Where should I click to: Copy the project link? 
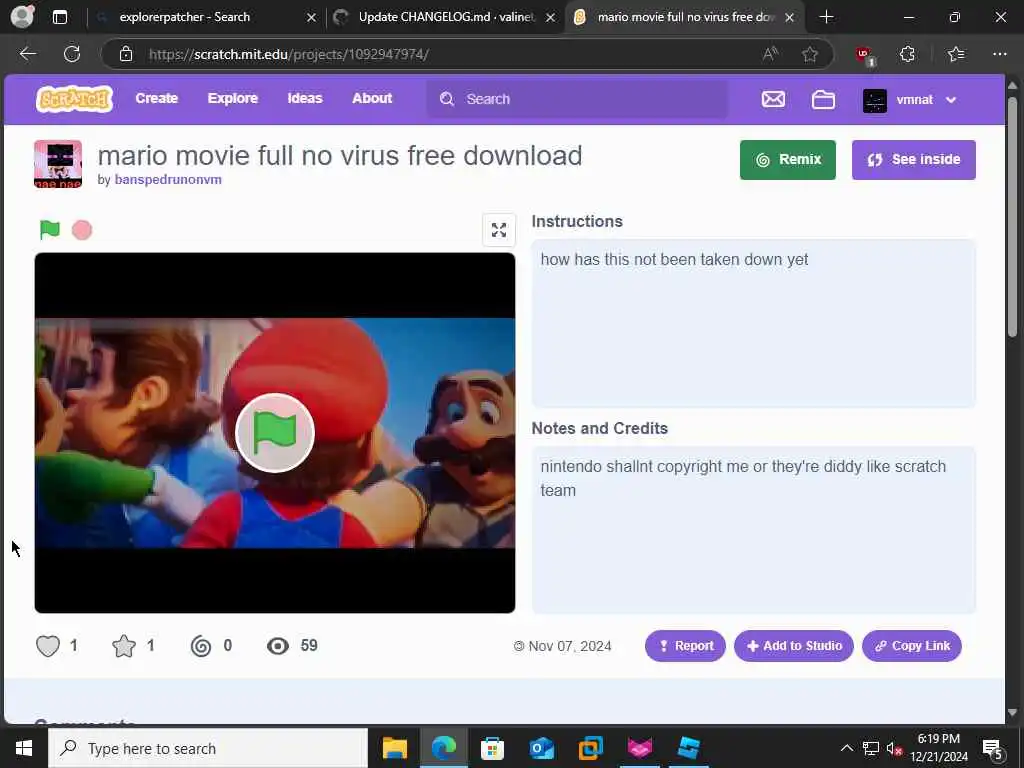[912, 646]
